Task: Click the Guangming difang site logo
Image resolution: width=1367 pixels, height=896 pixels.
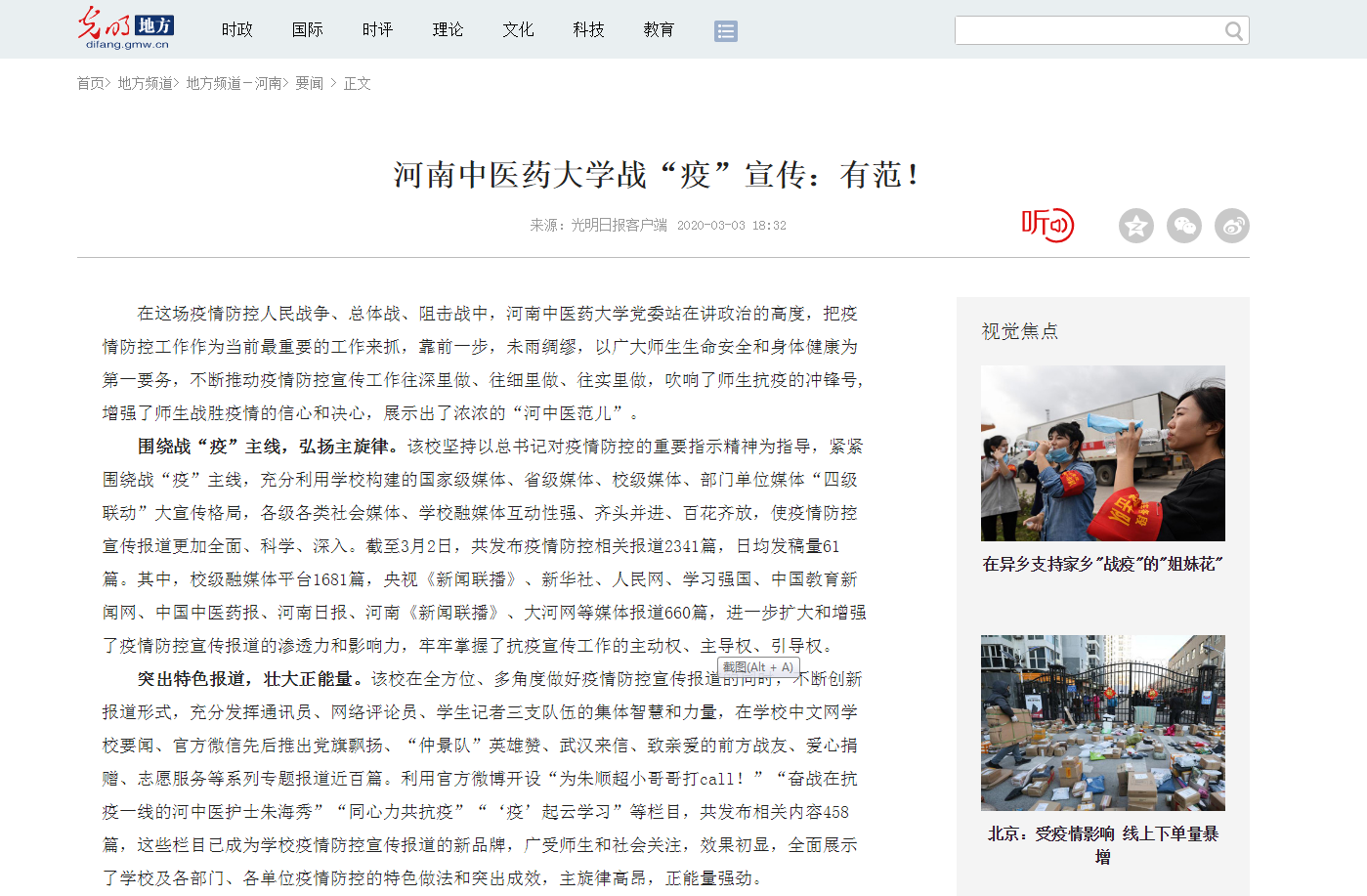Action: [x=125, y=28]
